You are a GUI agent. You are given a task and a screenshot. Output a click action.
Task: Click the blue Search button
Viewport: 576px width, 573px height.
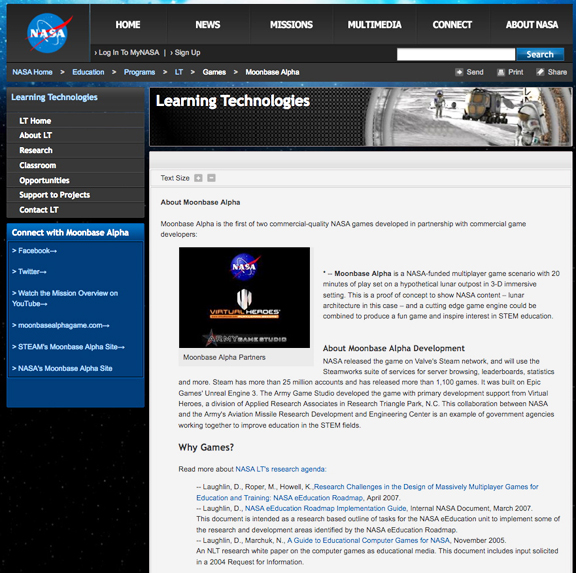click(x=540, y=54)
